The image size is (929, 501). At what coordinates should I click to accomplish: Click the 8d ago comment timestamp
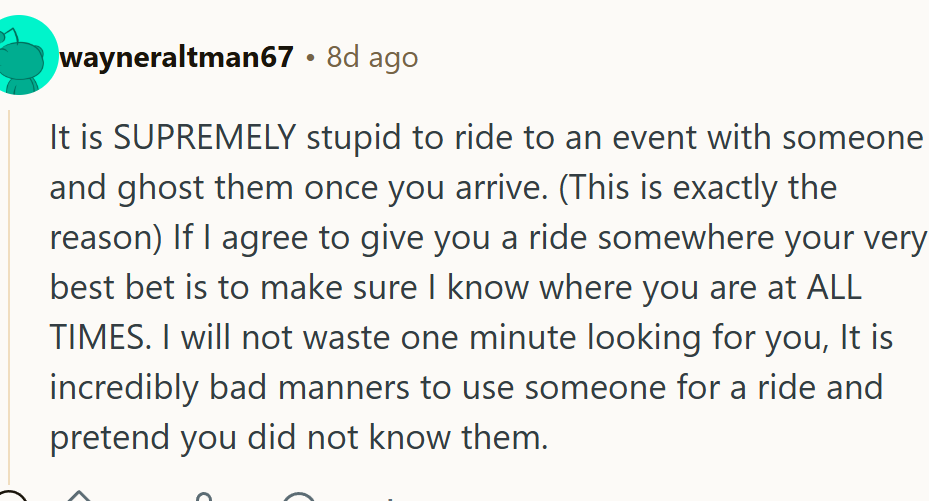coord(372,58)
